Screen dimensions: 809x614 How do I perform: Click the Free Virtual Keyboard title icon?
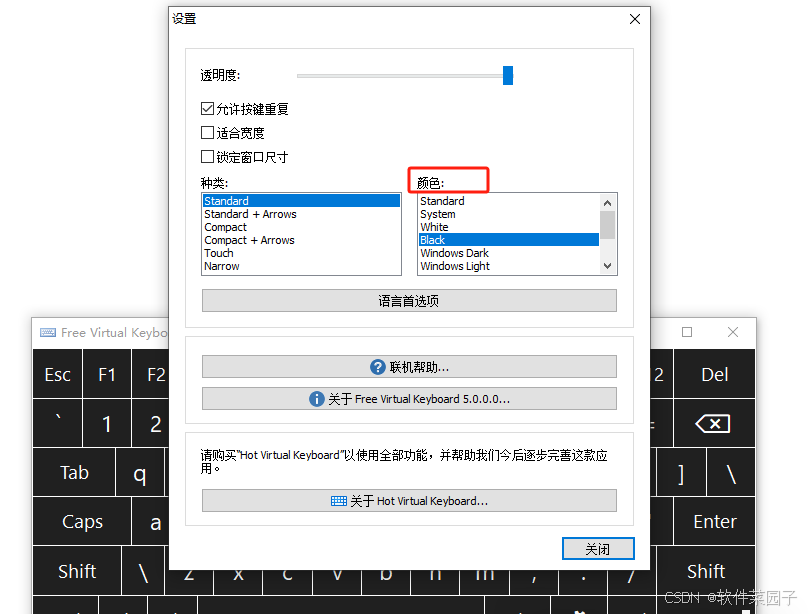[x=48, y=332]
